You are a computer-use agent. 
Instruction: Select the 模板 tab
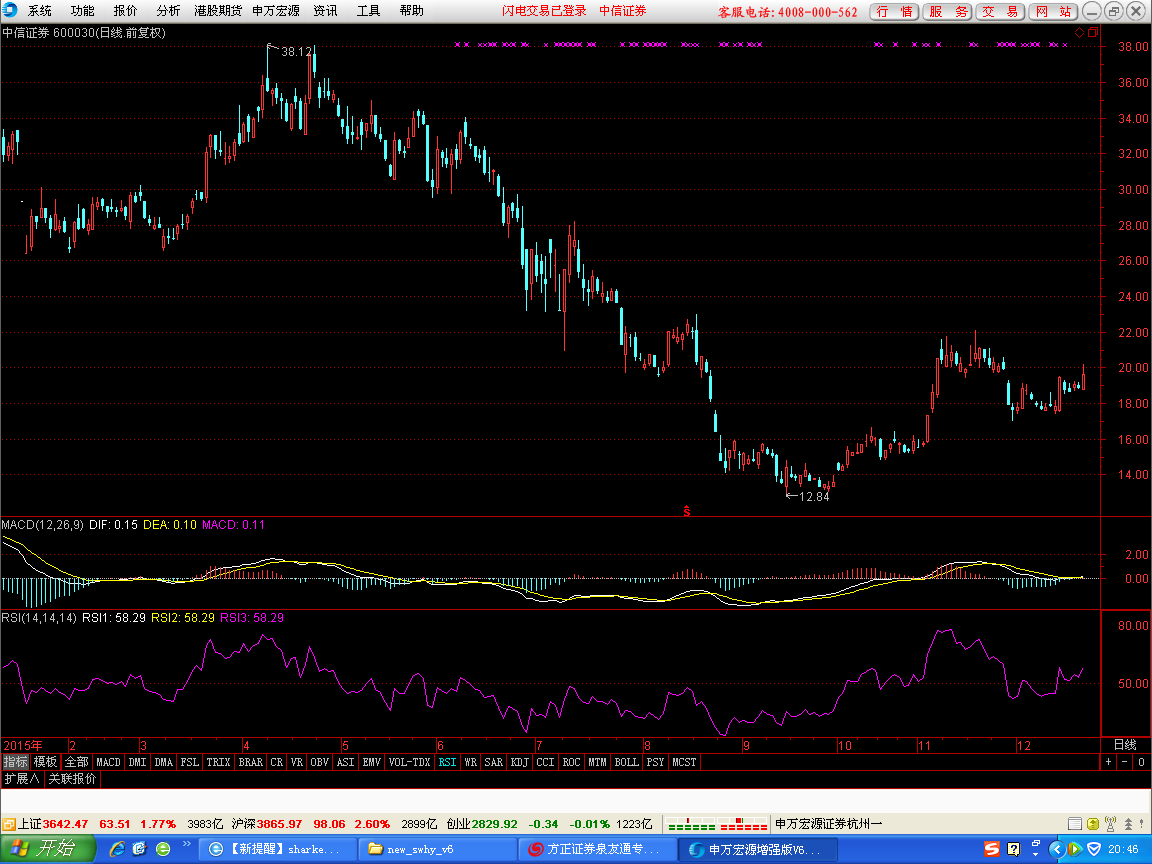point(46,762)
